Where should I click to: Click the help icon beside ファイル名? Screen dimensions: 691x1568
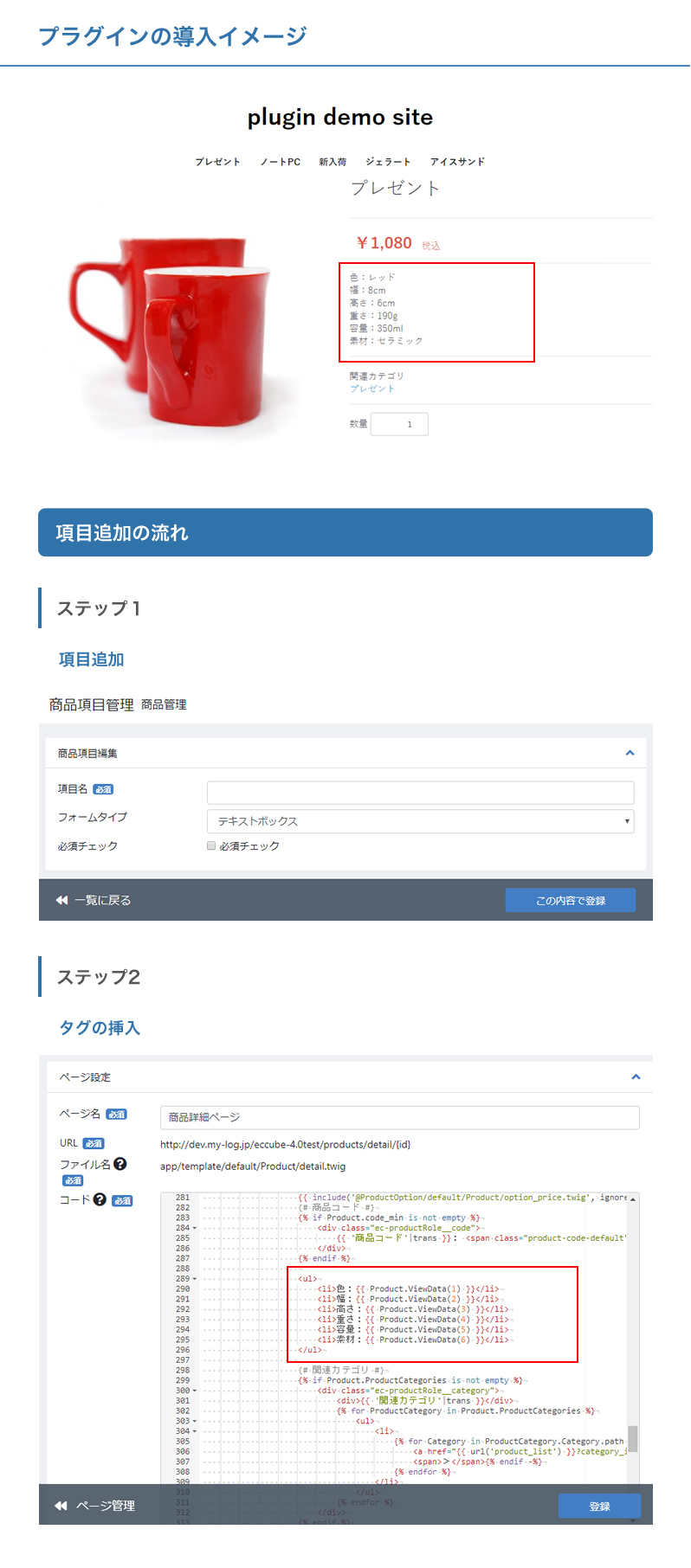point(120,1164)
